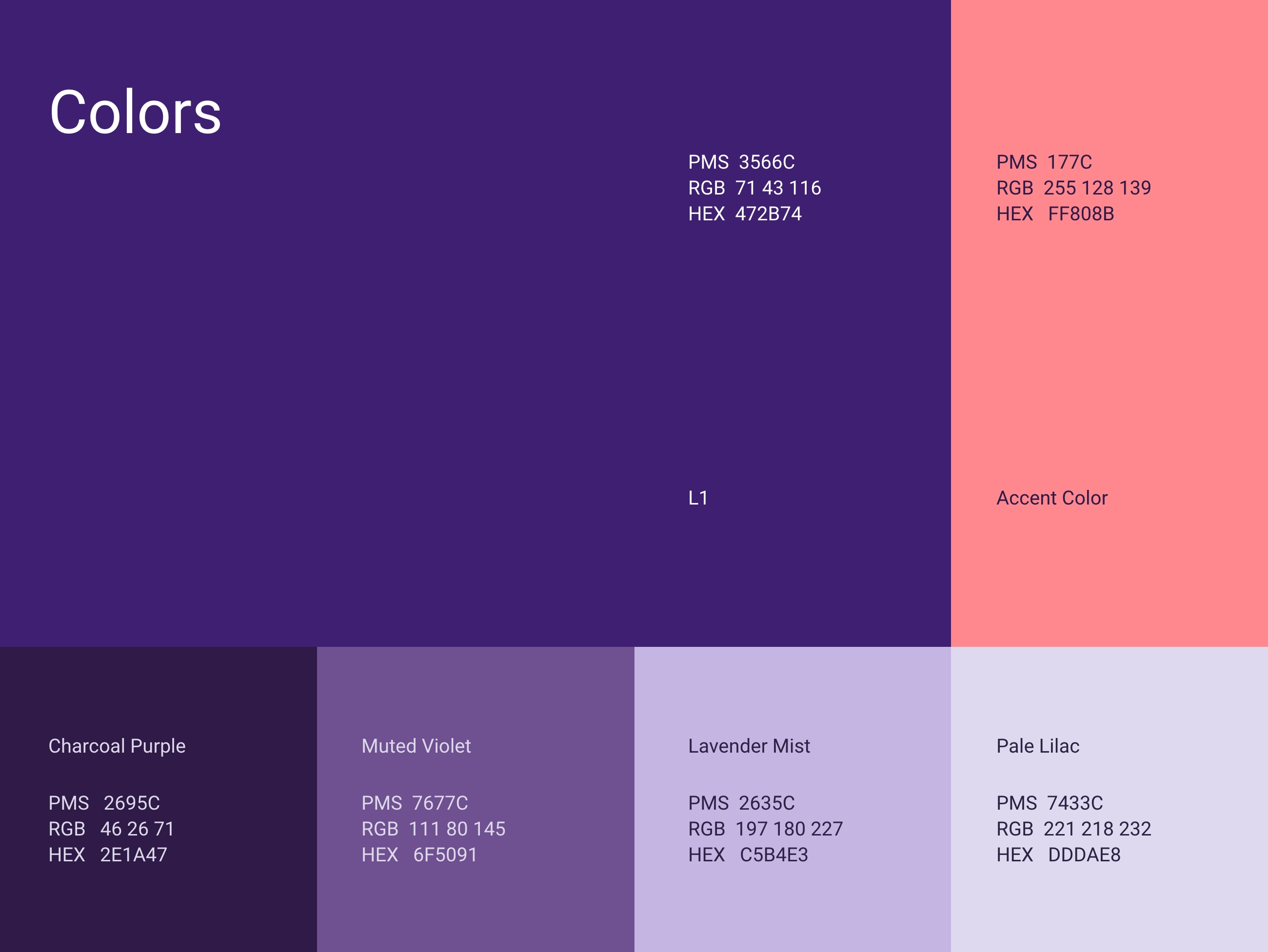The width and height of the screenshot is (1268, 952).
Task: Select the RGB 71 43 116 value
Action: (754, 188)
